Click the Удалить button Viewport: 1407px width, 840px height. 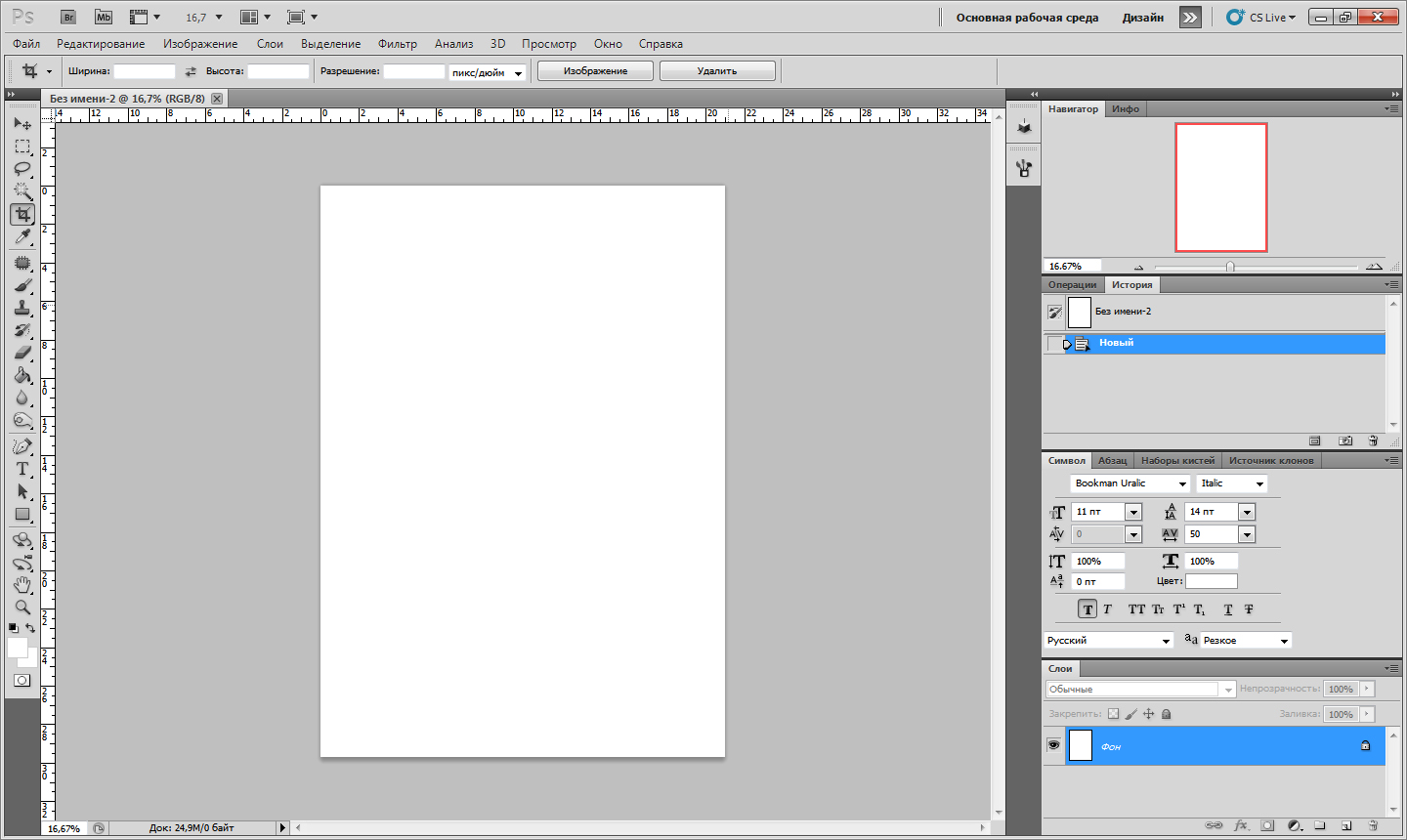[x=717, y=71]
